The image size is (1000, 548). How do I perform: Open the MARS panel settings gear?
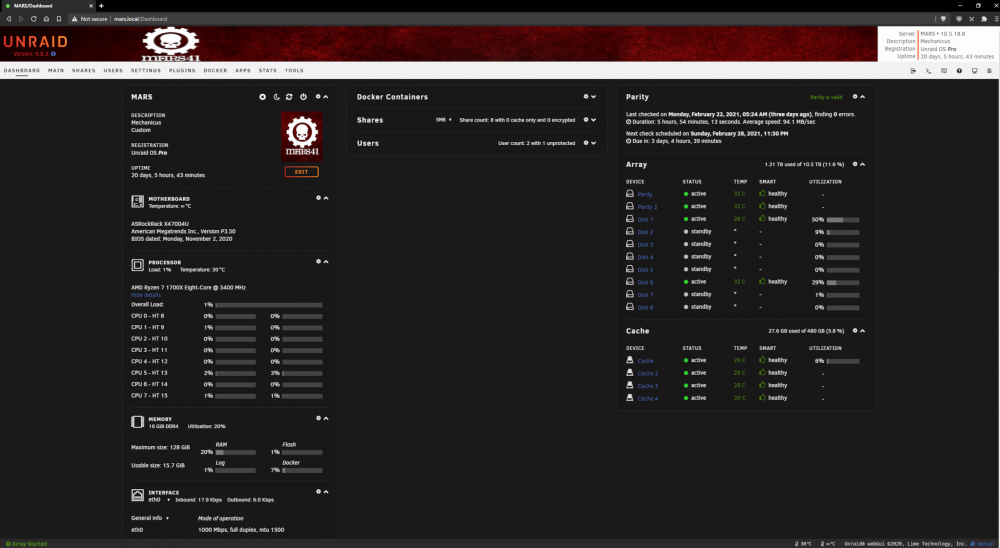[318, 97]
